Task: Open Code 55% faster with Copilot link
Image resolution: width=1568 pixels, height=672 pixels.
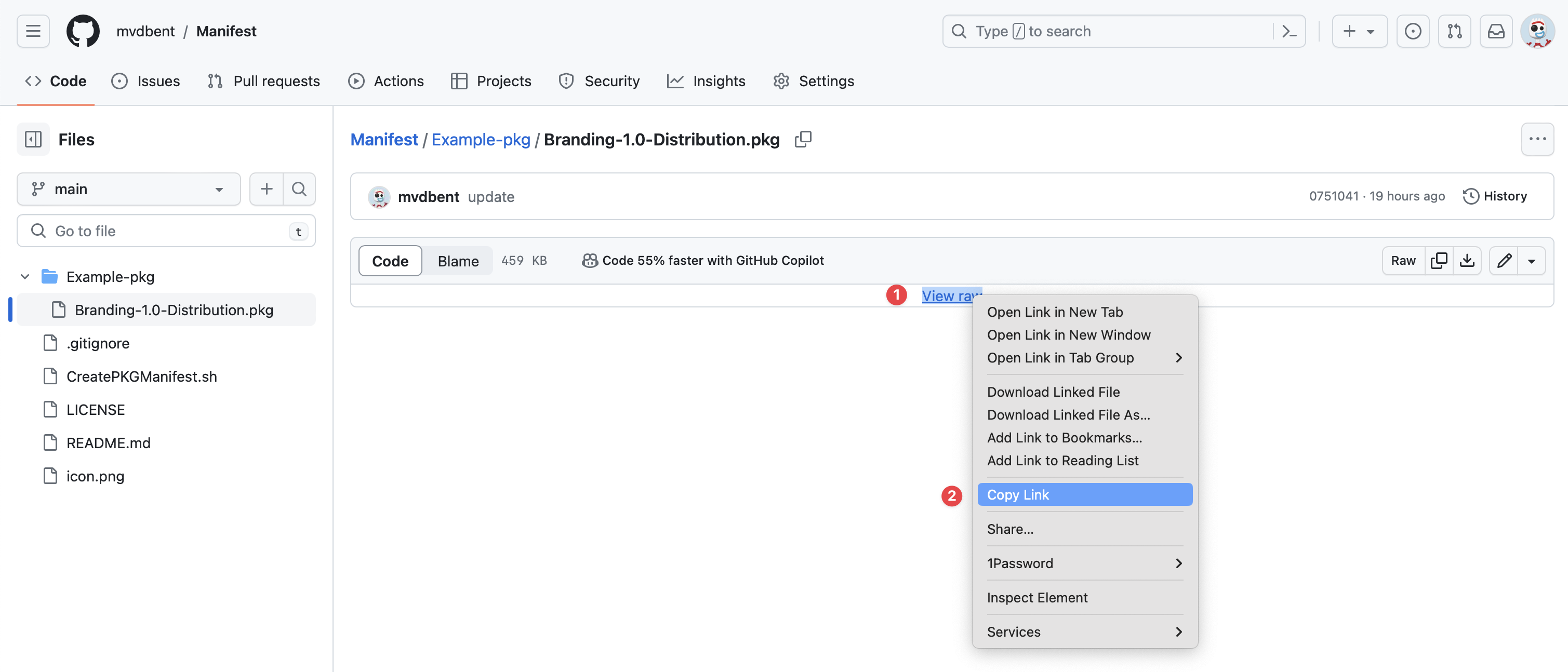Action: click(x=702, y=261)
